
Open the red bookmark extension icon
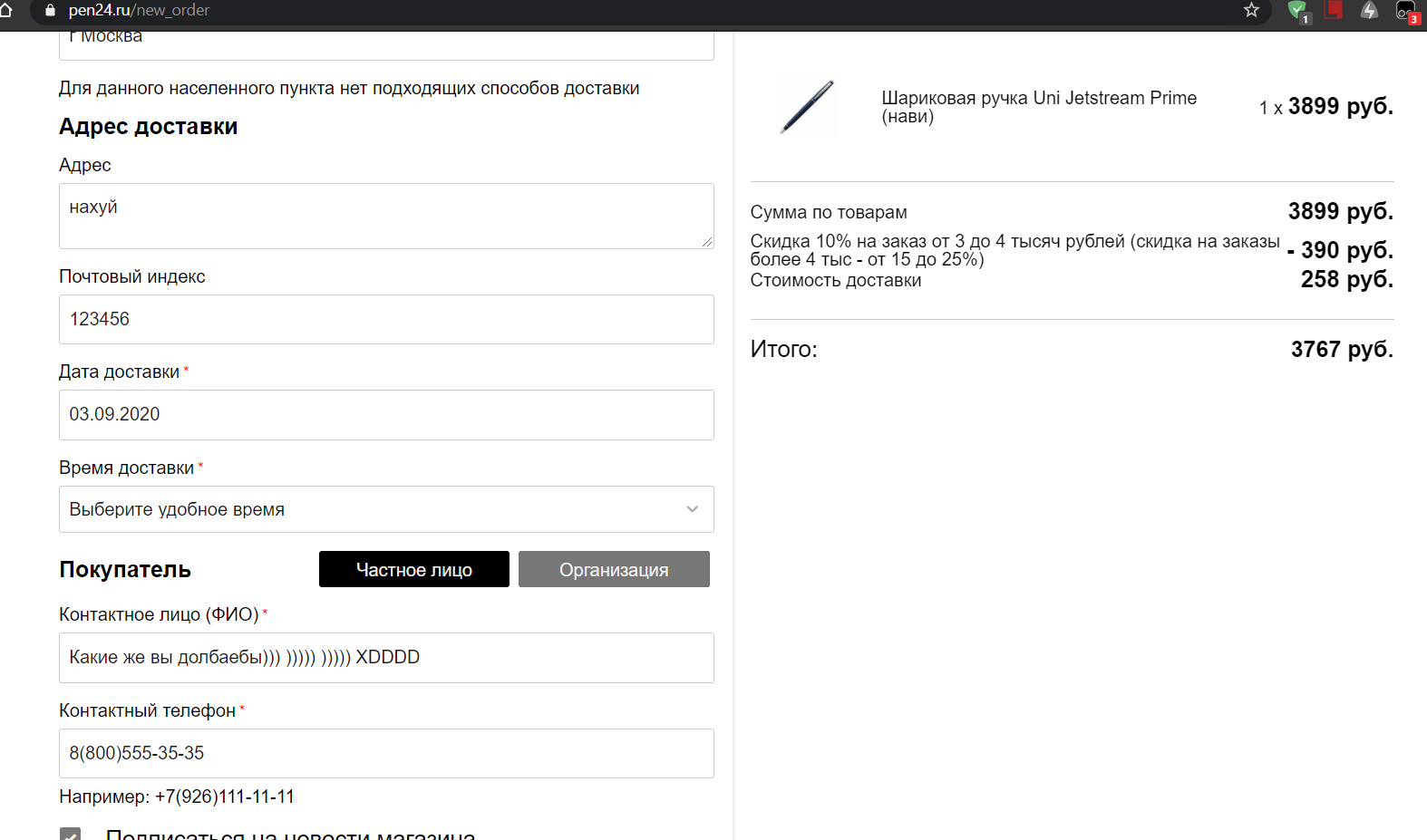pyautogui.click(x=1334, y=10)
